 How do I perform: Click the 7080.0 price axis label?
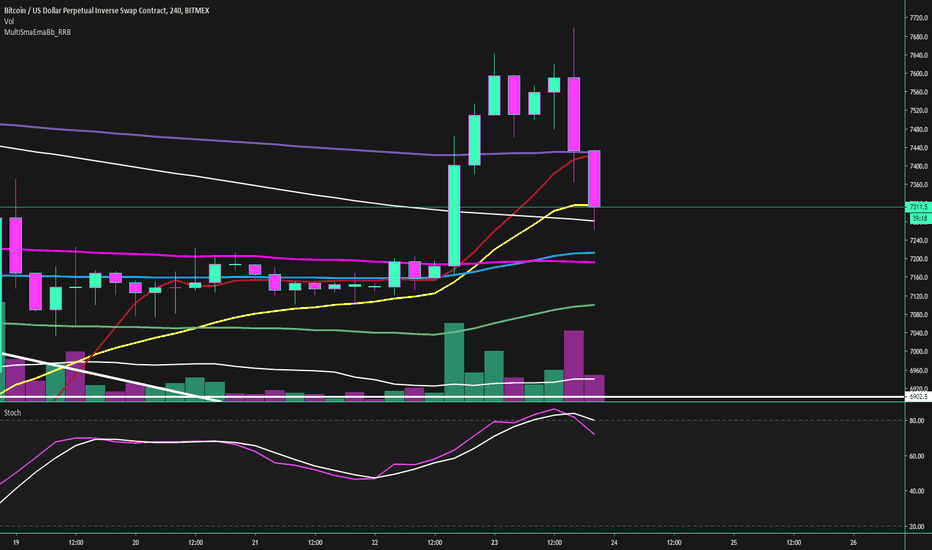click(918, 315)
